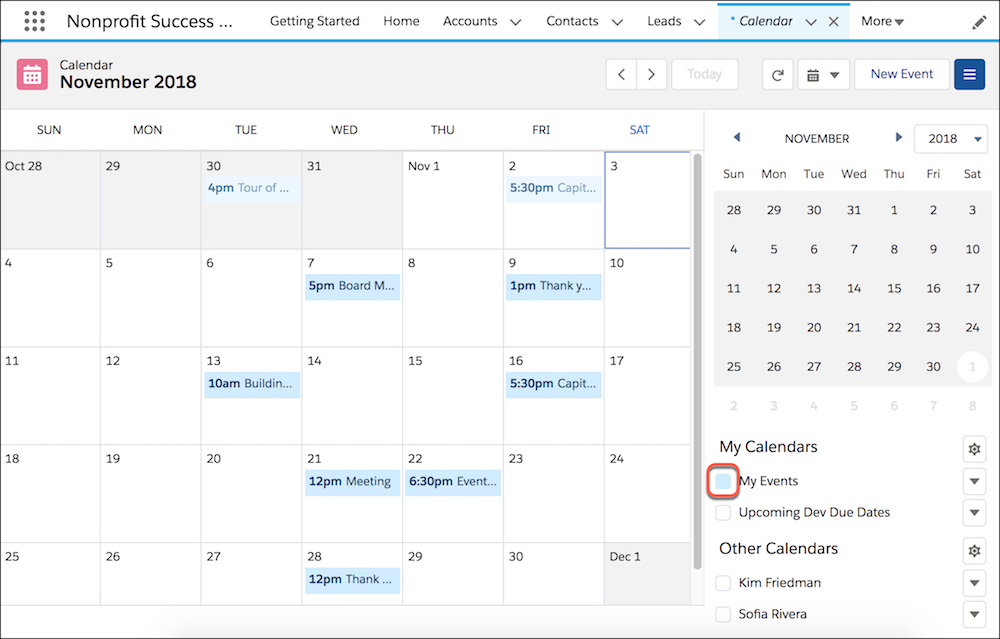Image resolution: width=1000 pixels, height=639 pixels.
Task: Click the November 2018 heading
Action: (x=128, y=82)
